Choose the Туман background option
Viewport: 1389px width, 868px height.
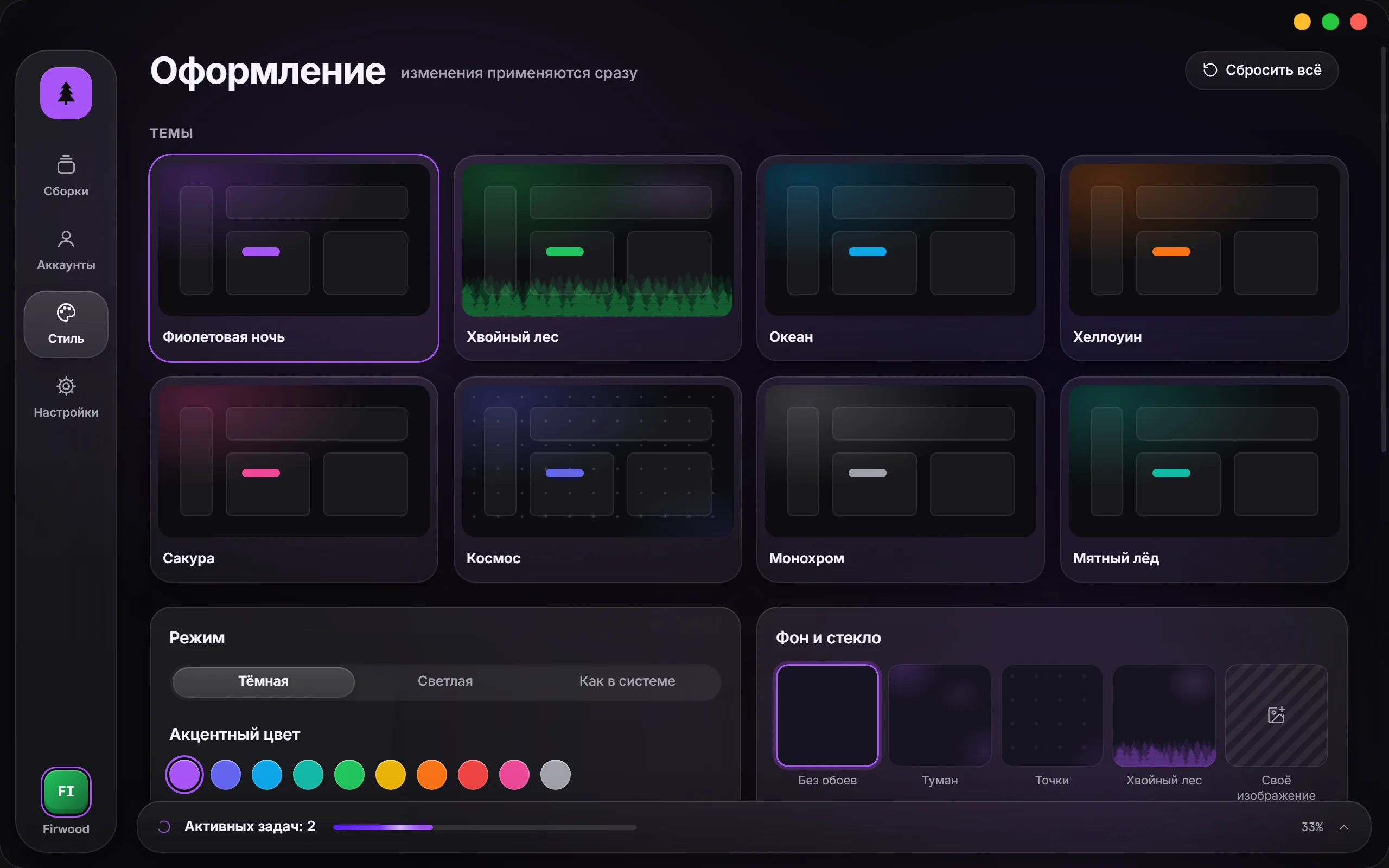pos(940,716)
